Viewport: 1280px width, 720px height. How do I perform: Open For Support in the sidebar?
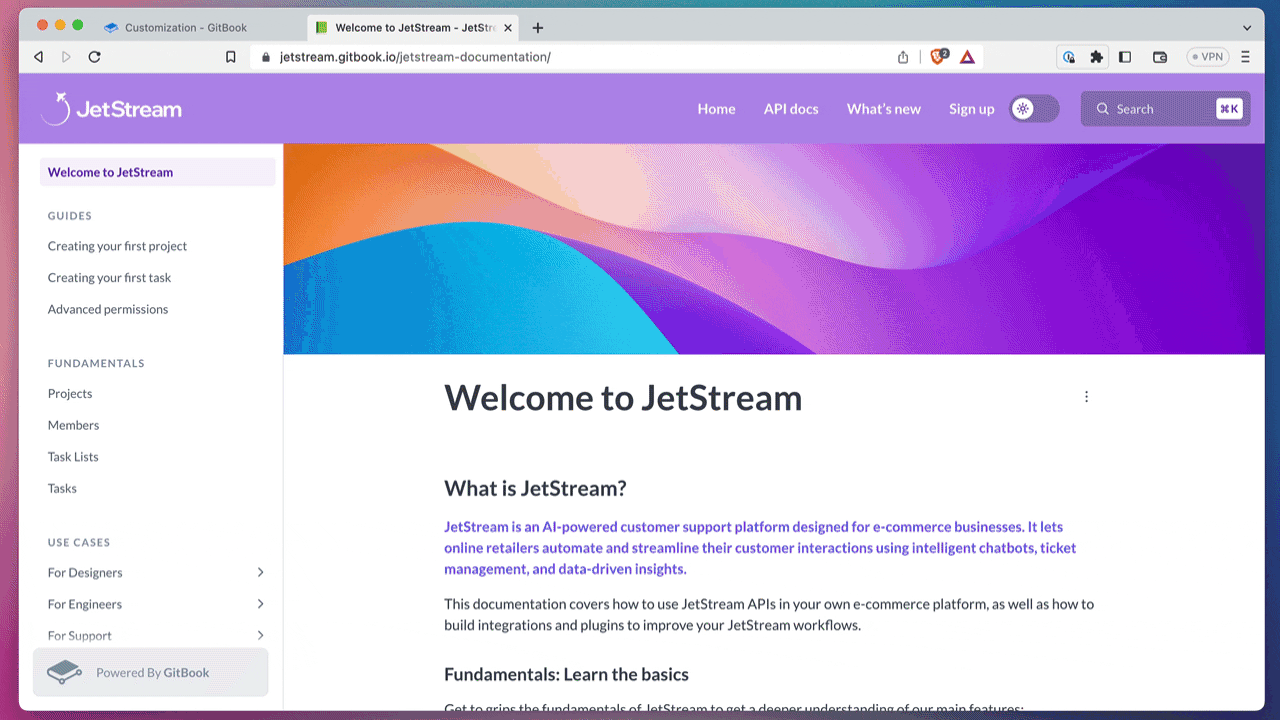(x=80, y=635)
